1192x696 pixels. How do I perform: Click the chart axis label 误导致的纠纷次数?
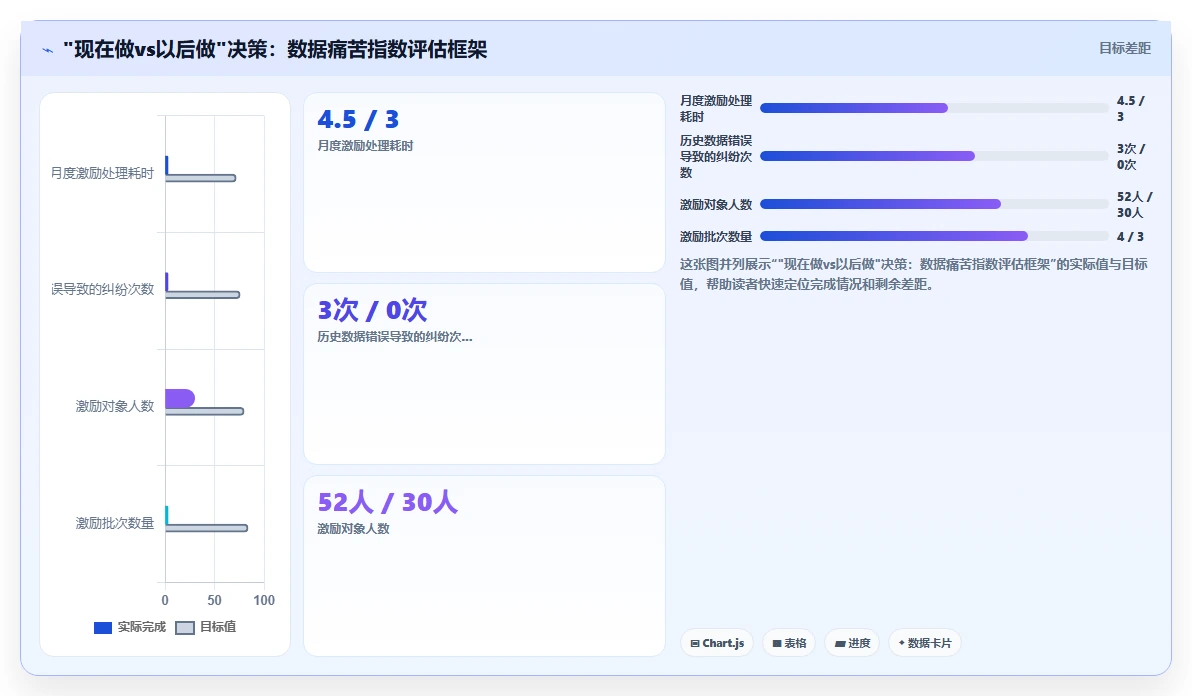103,289
